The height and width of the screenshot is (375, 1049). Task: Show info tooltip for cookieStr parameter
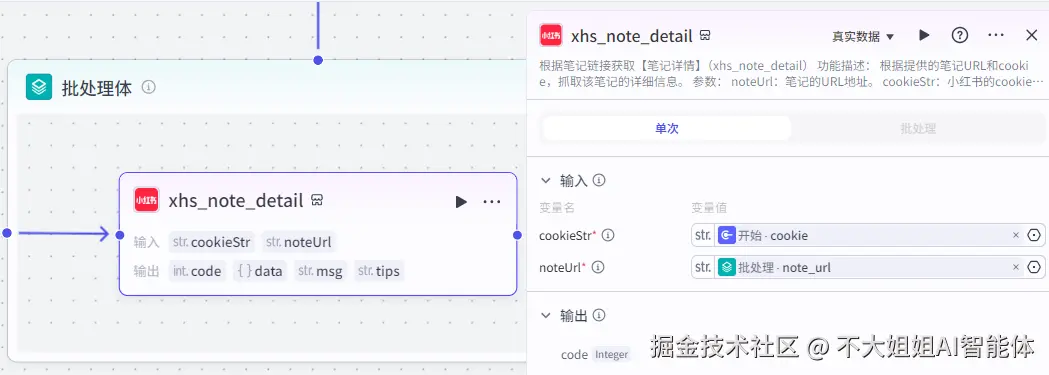tap(608, 235)
